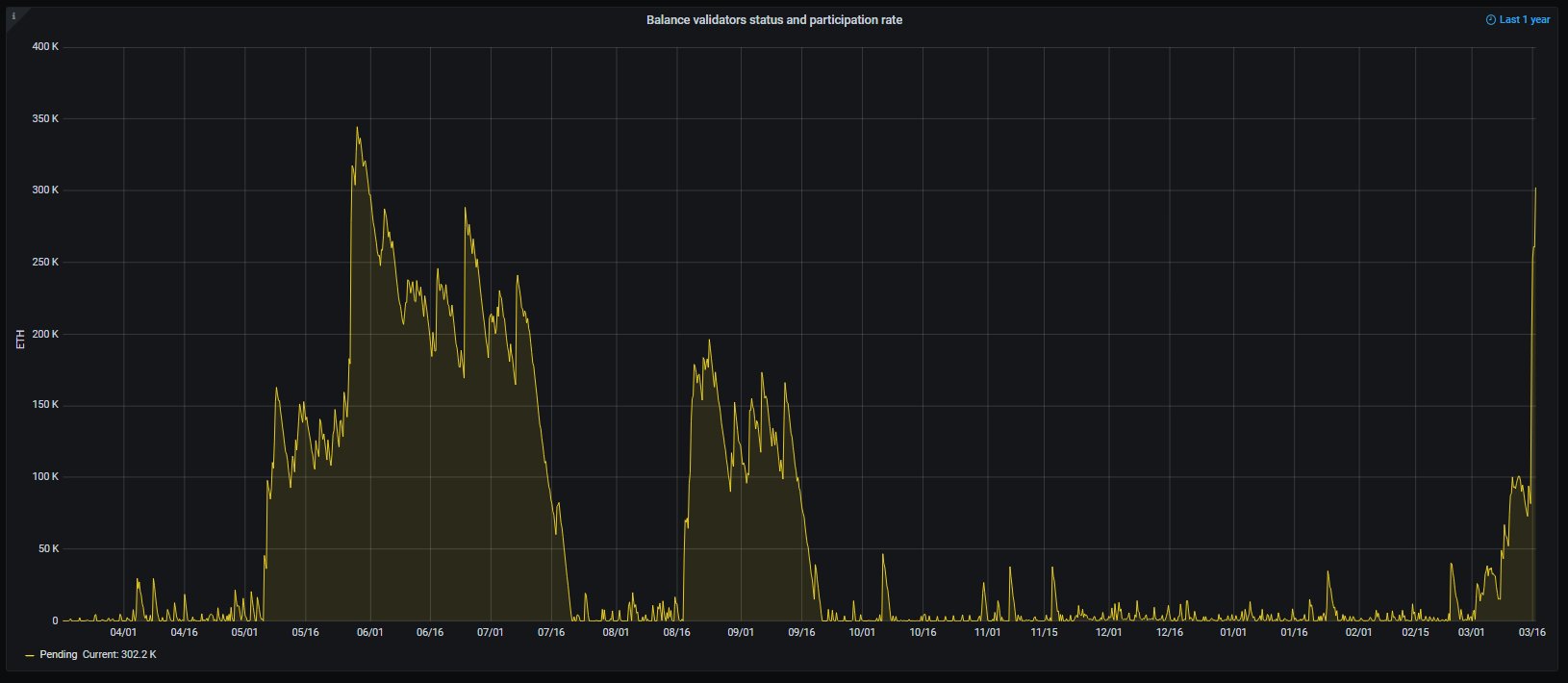Click the '05/01' x-axis date label
This screenshot has width=1568, height=683.
pos(244,633)
